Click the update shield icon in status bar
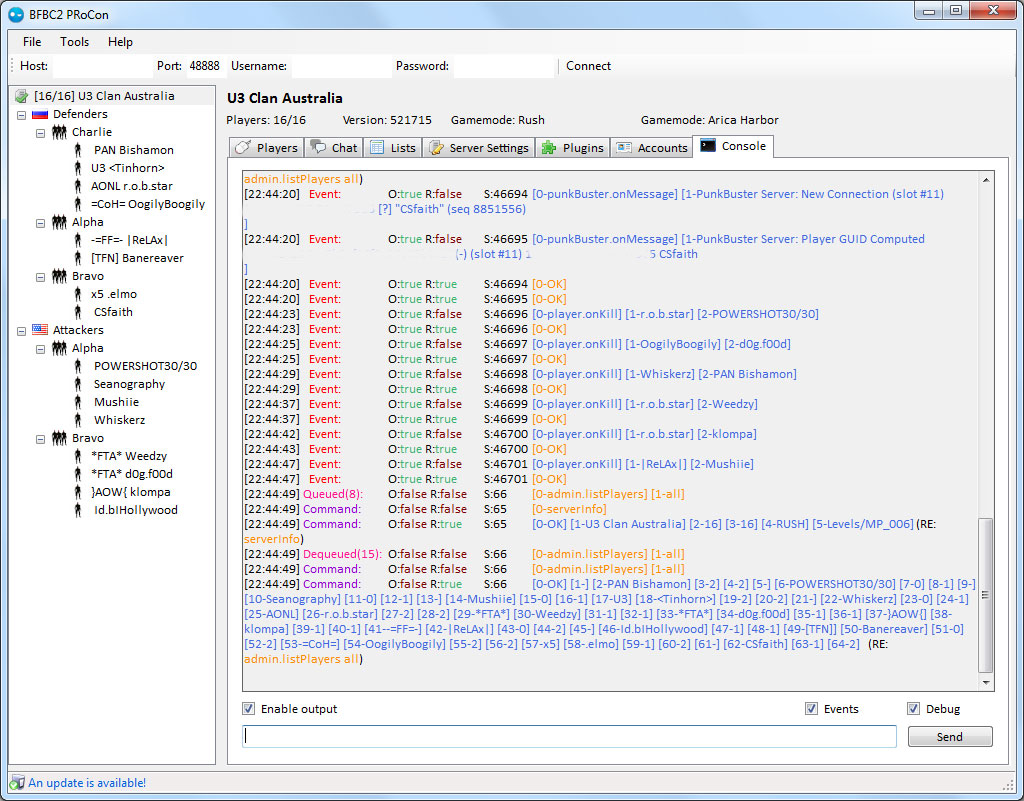Image resolution: width=1024 pixels, height=801 pixels. pyautogui.click(x=16, y=783)
